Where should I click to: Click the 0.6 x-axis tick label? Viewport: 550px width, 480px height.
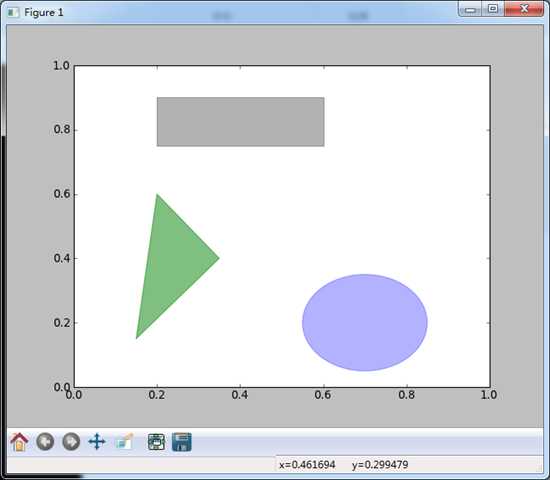click(x=323, y=395)
